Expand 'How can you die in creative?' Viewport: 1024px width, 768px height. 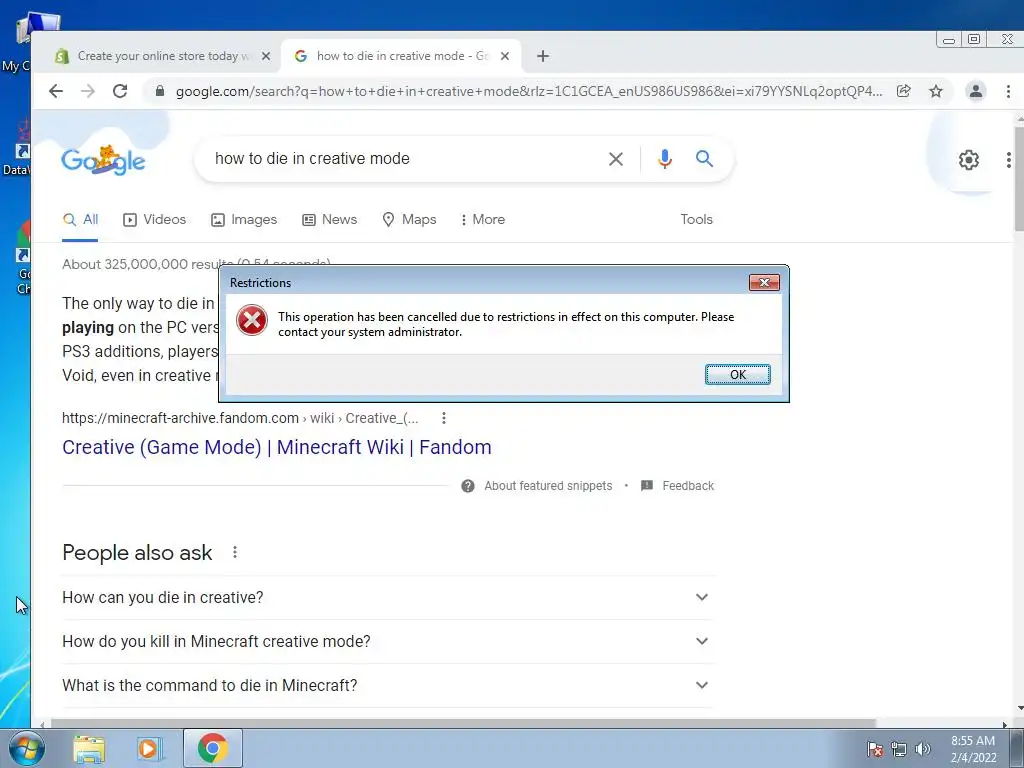389,598
